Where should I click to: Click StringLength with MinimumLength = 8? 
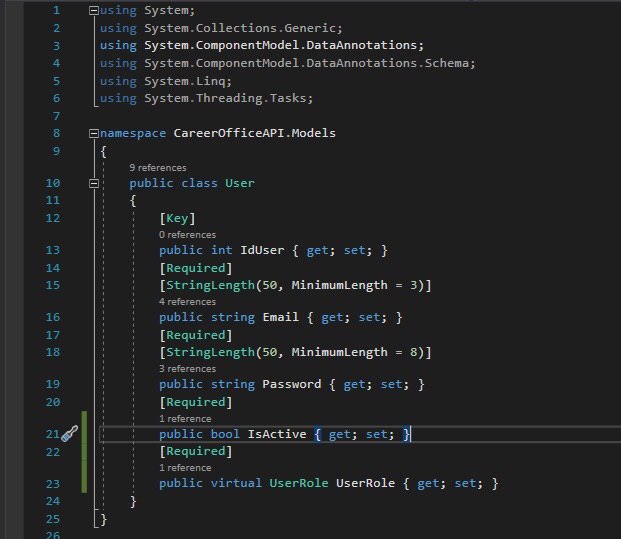(295, 352)
